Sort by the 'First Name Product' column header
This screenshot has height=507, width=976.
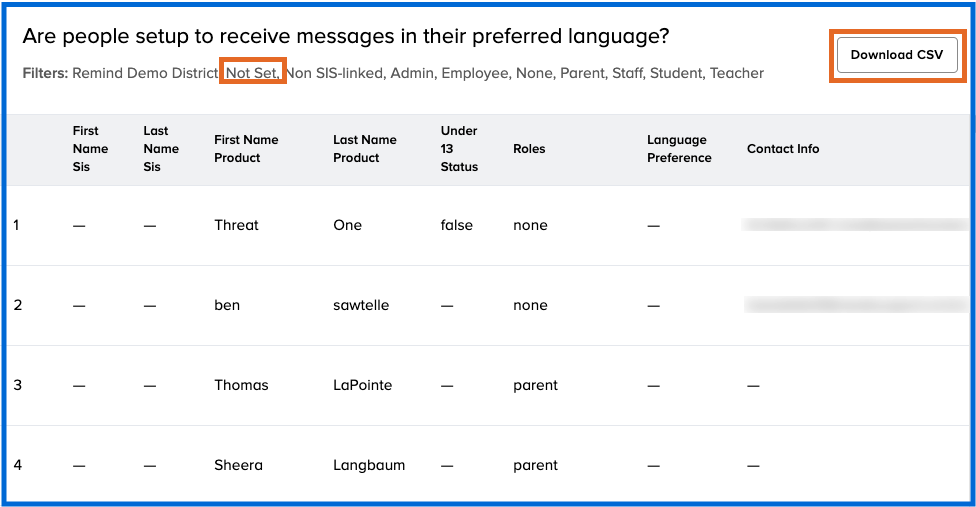pyautogui.click(x=246, y=149)
